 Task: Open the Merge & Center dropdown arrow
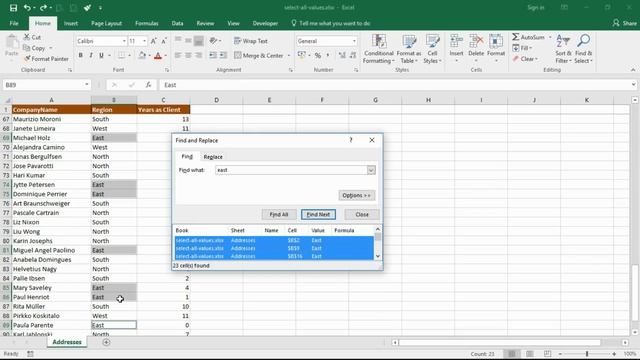coord(289,56)
